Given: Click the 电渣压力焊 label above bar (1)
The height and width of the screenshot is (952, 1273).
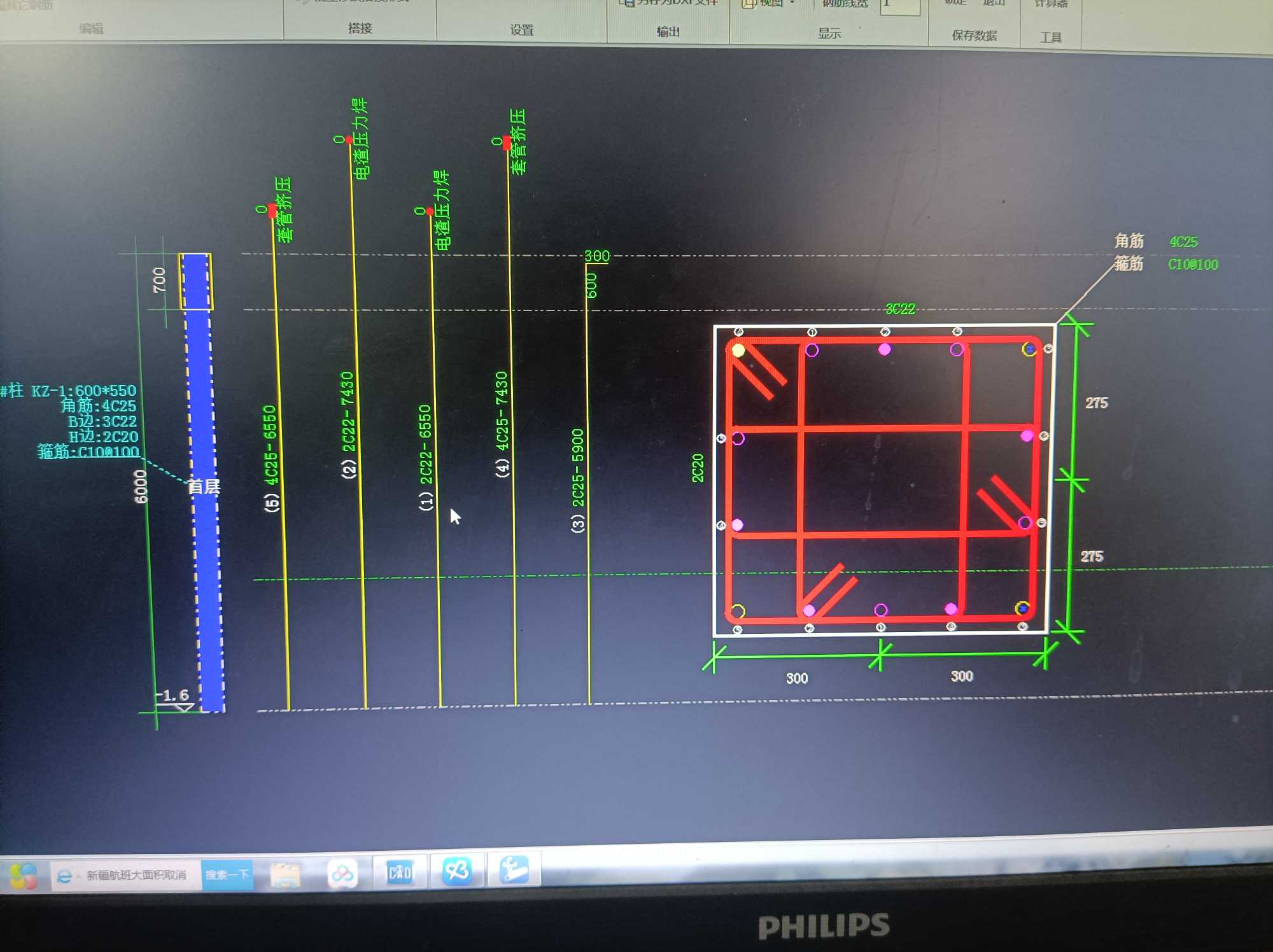Looking at the screenshot, I should 441,210.
